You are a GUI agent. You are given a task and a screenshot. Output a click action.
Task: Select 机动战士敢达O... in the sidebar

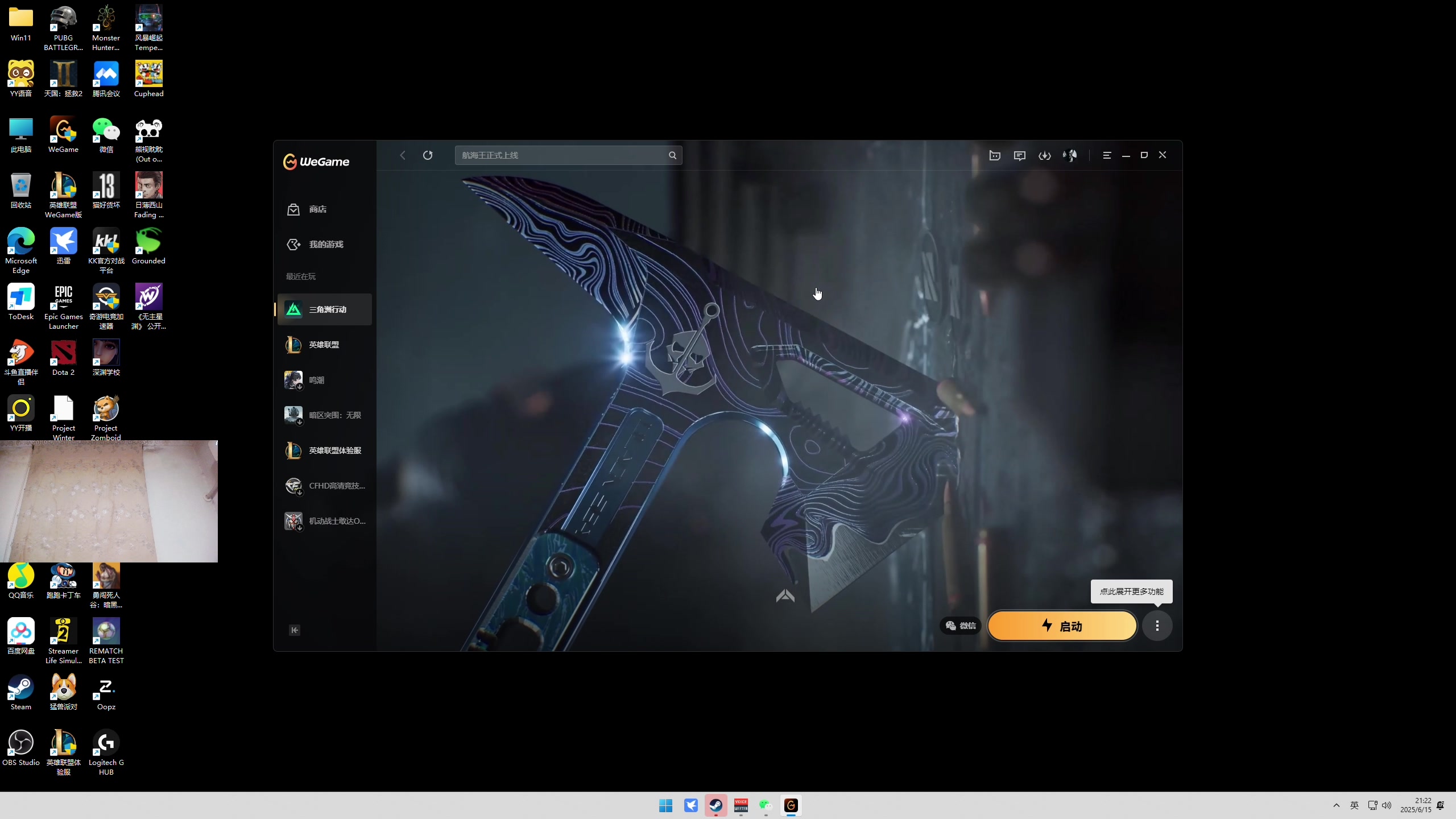click(325, 521)
